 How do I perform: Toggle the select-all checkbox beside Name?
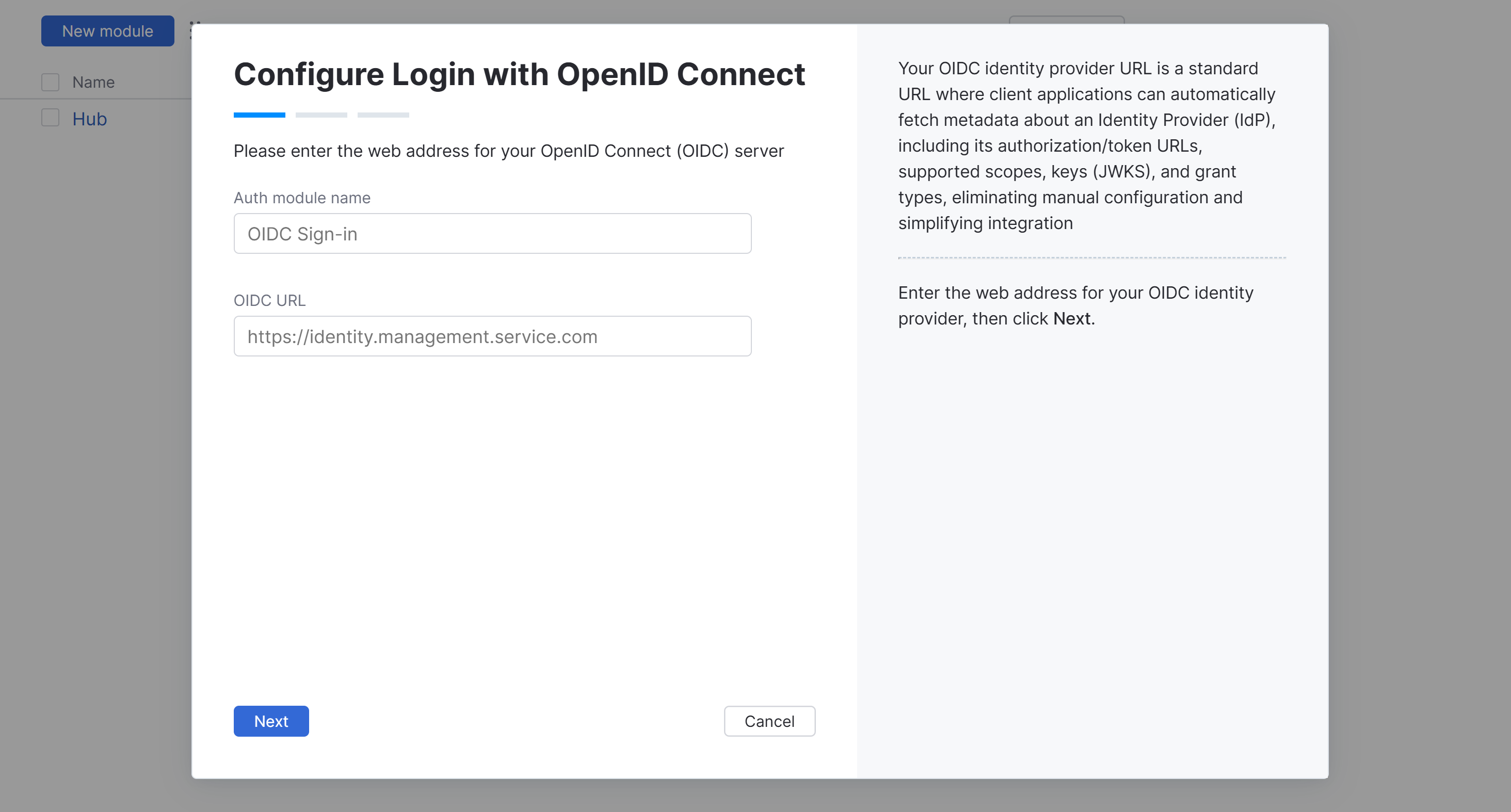click(51, 82)
